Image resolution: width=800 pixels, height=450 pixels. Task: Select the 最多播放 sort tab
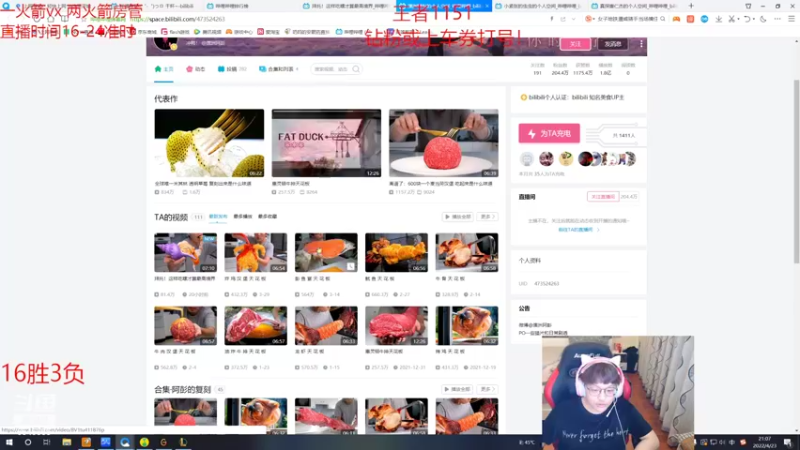point(243,217)
